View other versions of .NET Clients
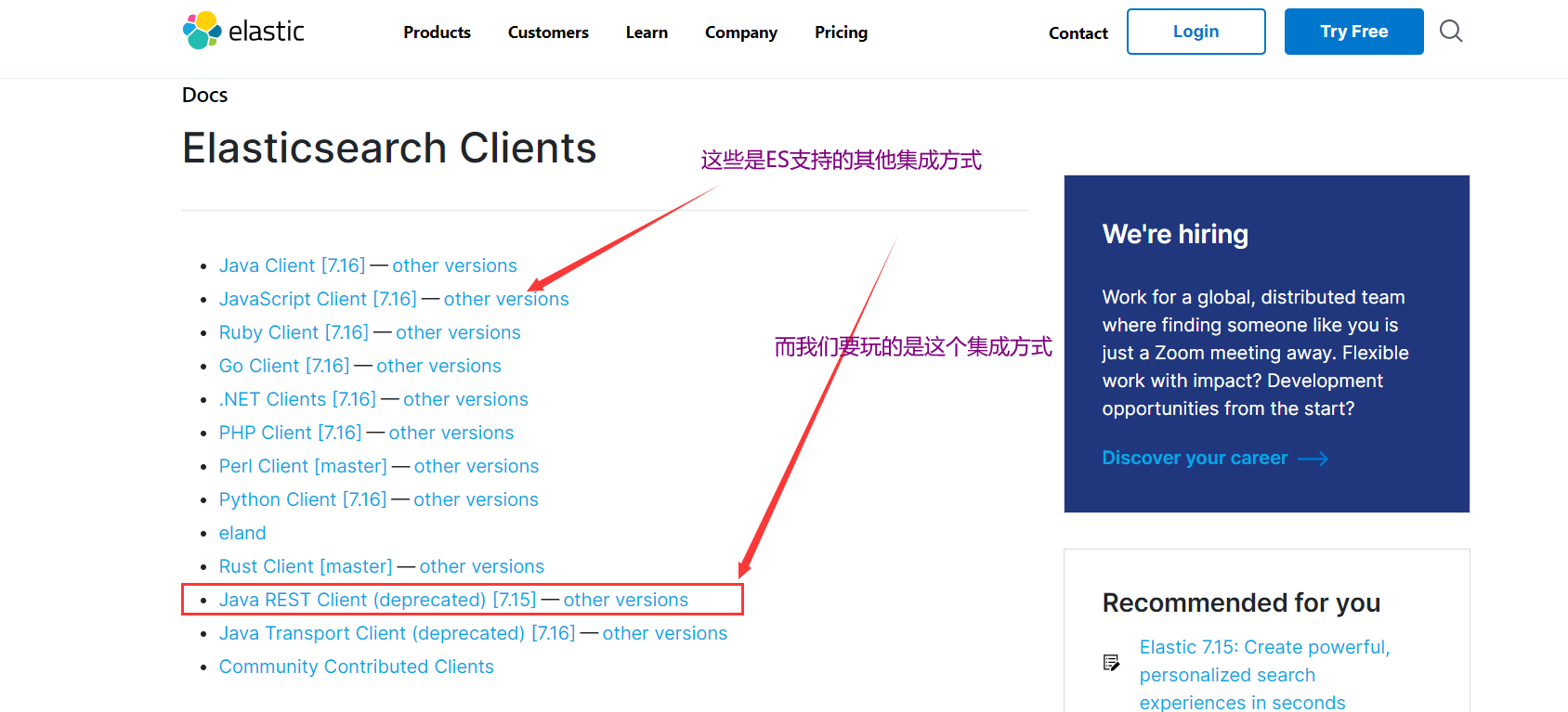 (465, 399)
